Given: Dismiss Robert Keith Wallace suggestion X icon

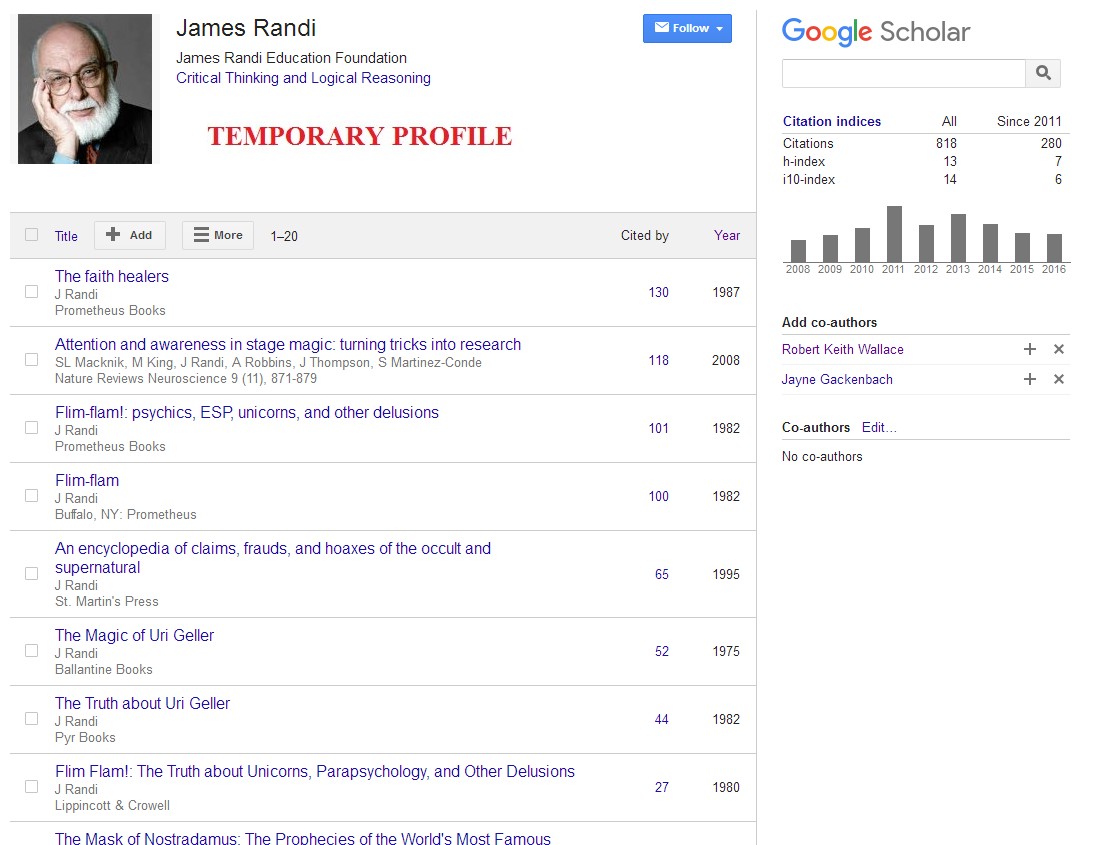Looking at the screenshot, I should click(1058, 350).
